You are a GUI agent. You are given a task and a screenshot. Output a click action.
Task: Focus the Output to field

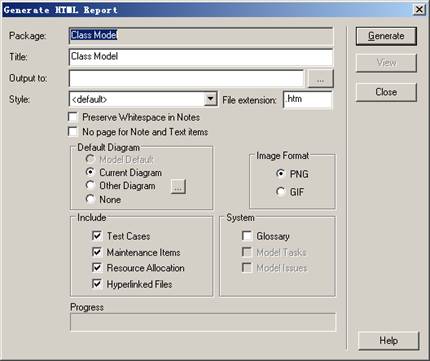[186, 79]
